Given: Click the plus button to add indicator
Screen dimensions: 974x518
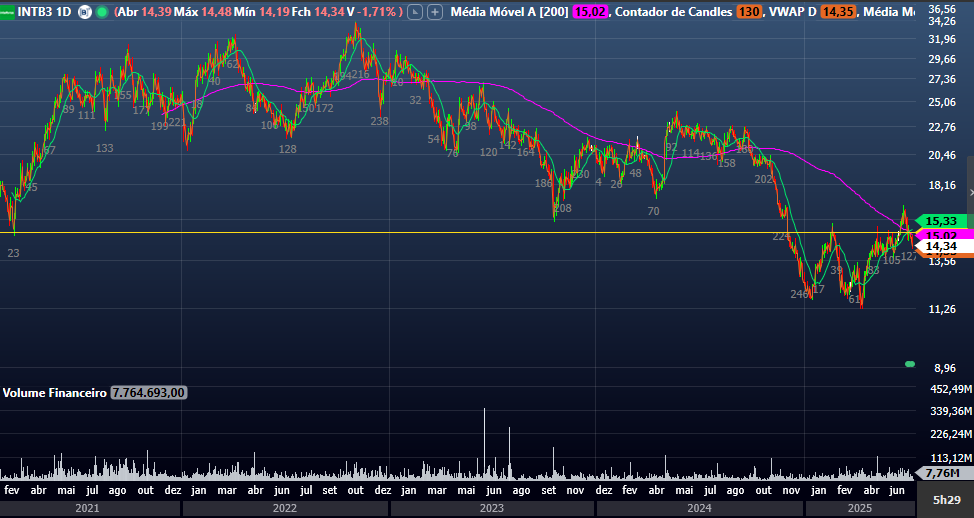Looking at the screenshot, I should click(x=435, y=12).
